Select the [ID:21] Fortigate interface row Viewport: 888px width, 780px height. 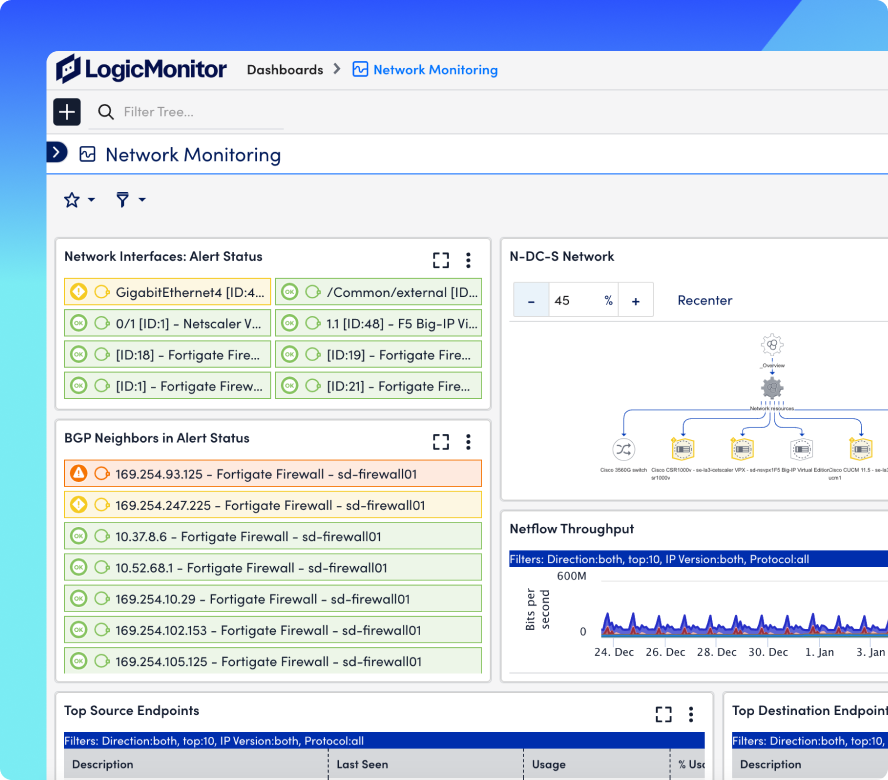(378, 386)
